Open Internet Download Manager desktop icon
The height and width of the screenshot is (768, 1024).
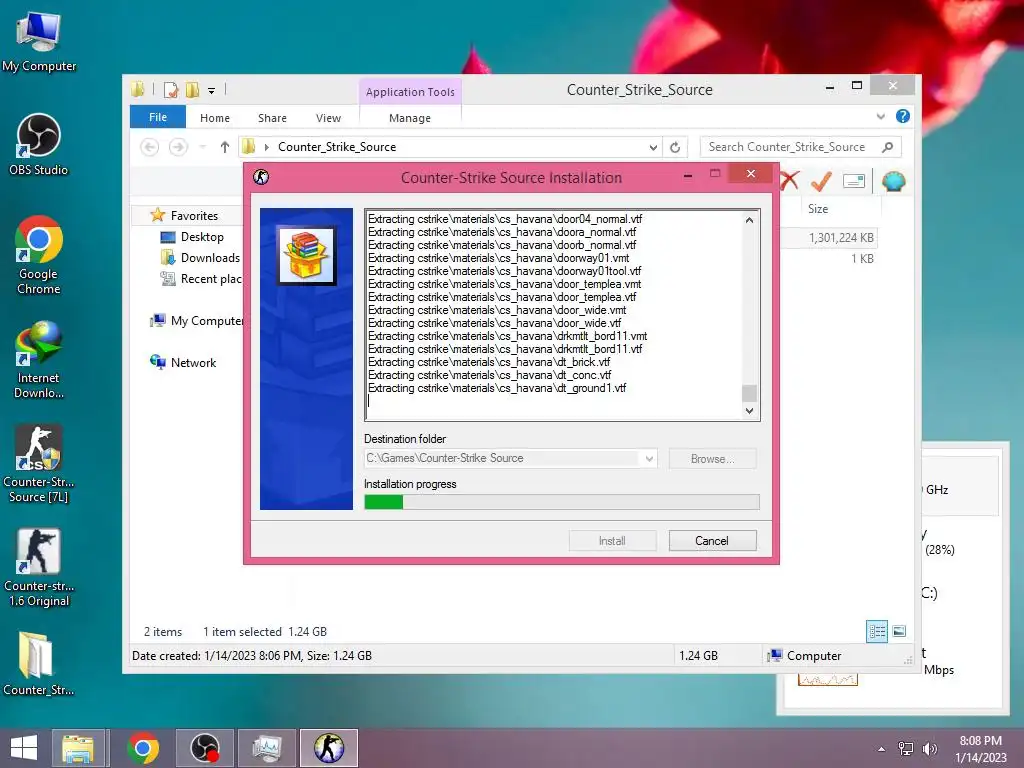(x=39, y=359)
